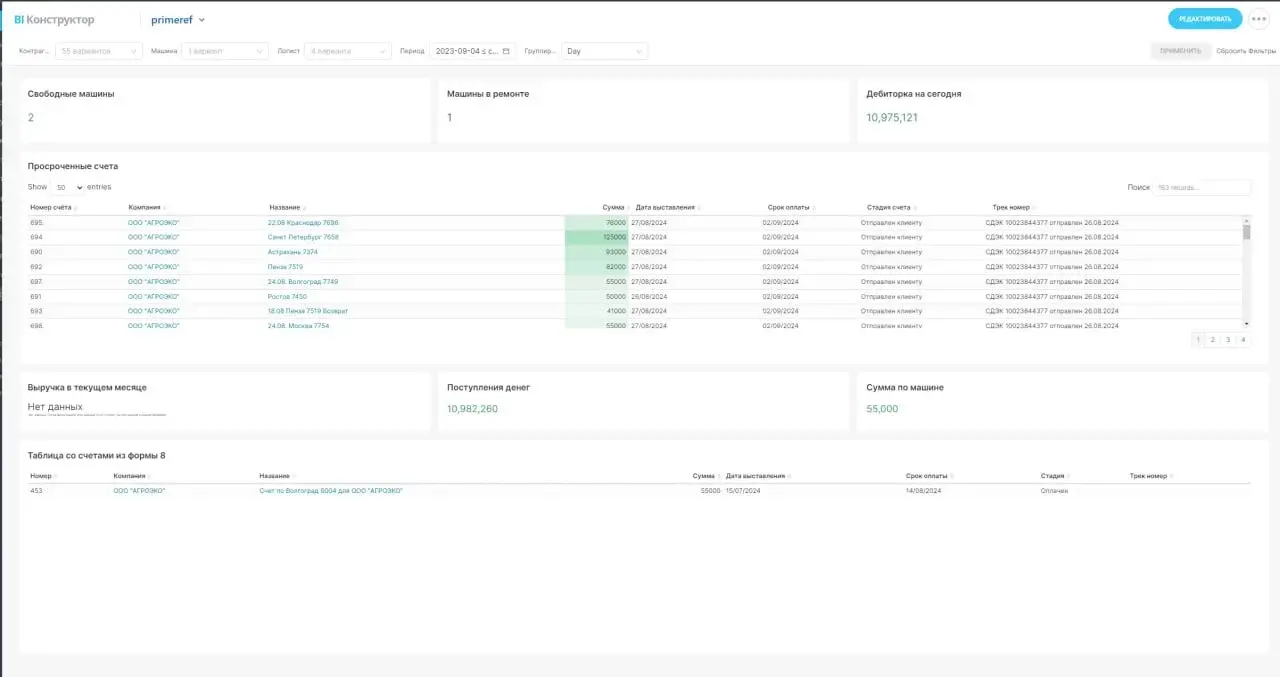This screenshot has width=1280, height=677.
Task: Open the Логист filter dropdown
Action: coord(348,51)
